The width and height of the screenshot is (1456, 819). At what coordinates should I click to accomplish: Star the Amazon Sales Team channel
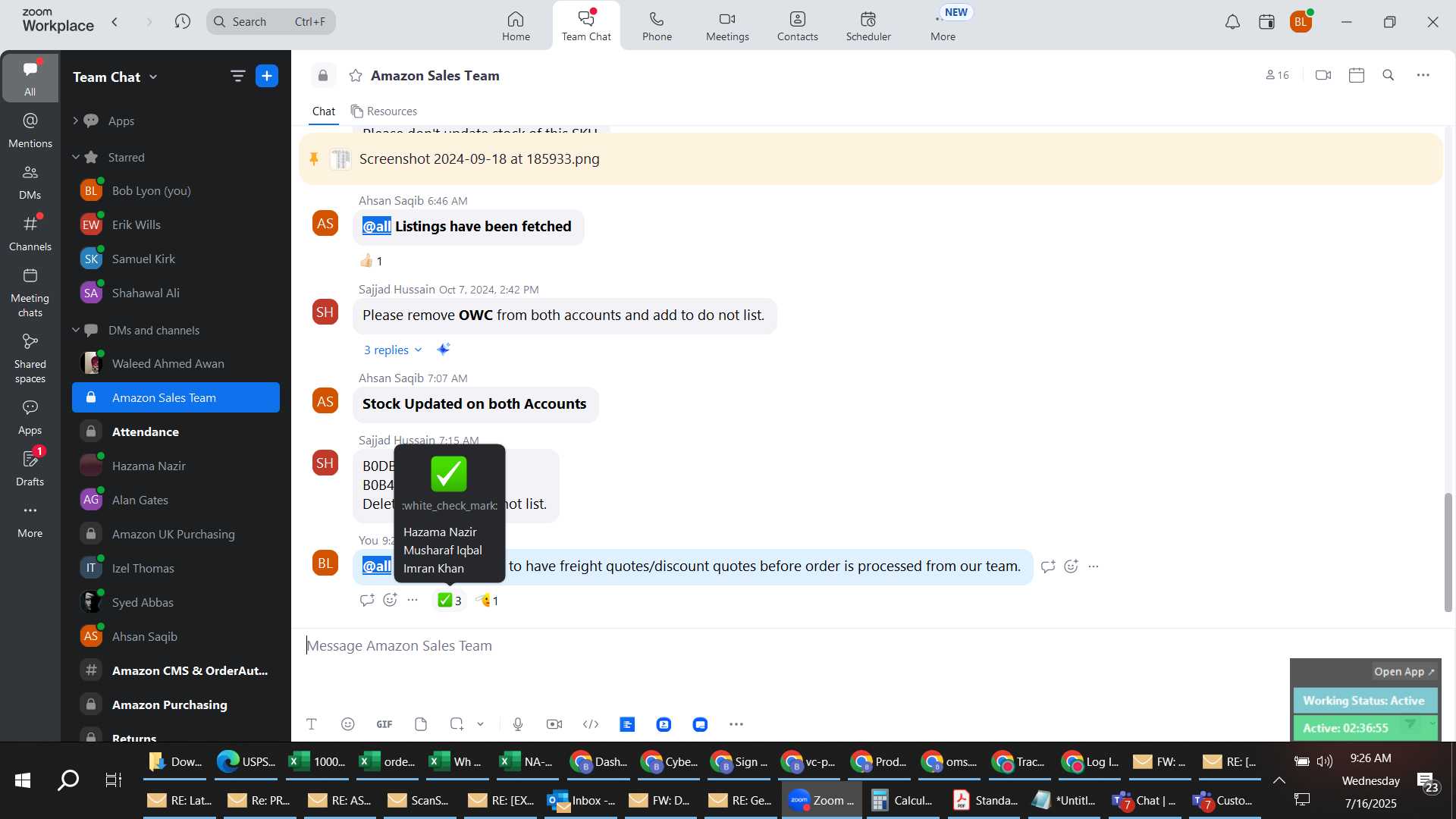coord(355,75)
